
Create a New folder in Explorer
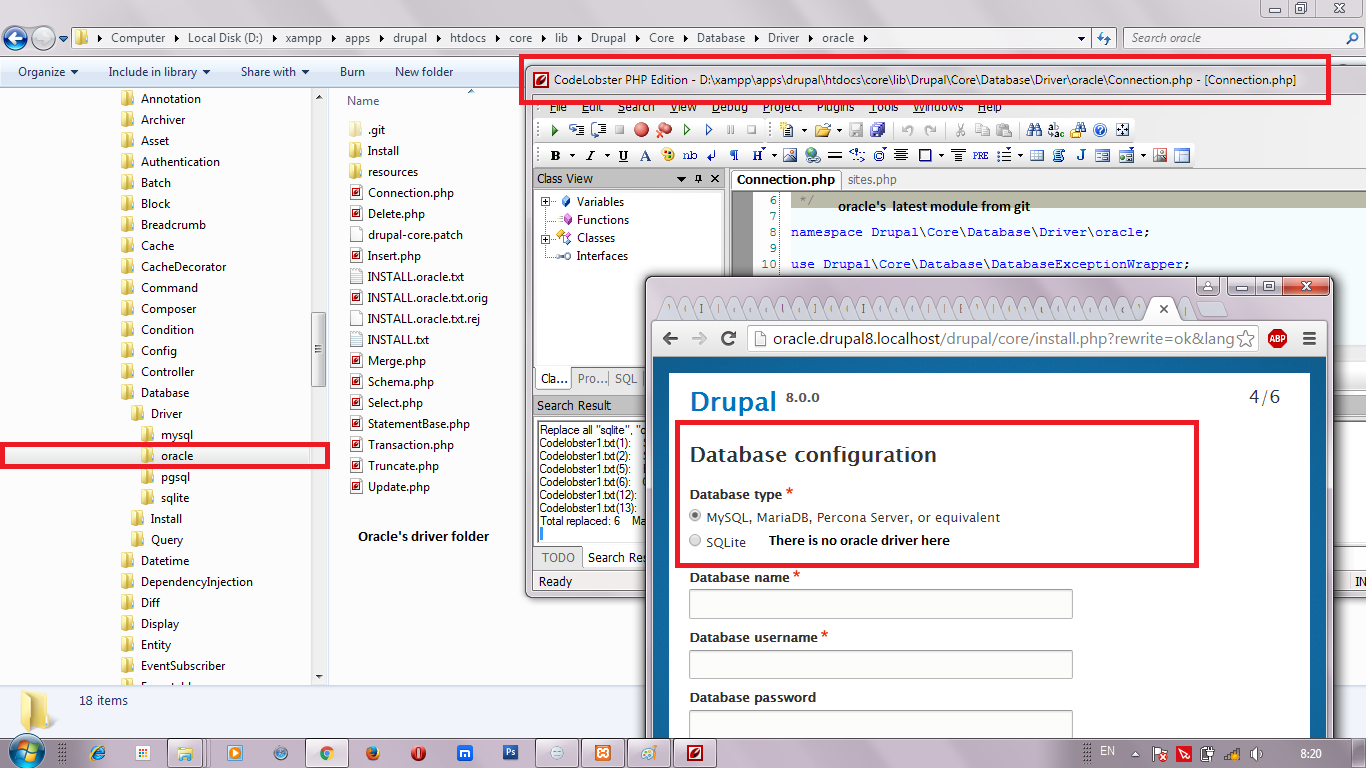coord(425,71)
